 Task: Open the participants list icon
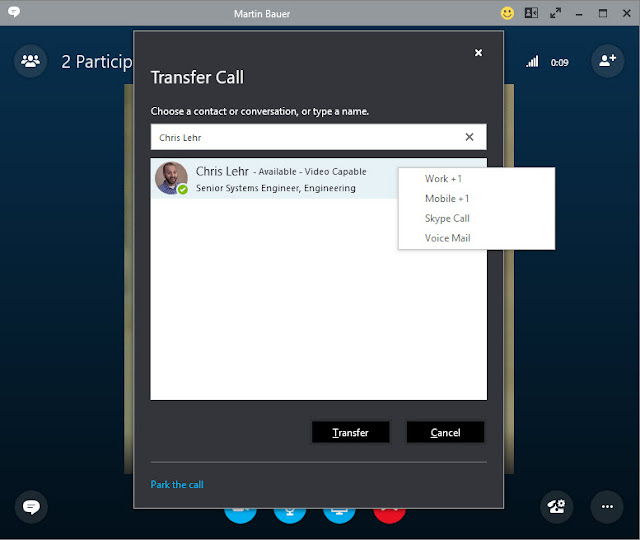tap(30, 61)
